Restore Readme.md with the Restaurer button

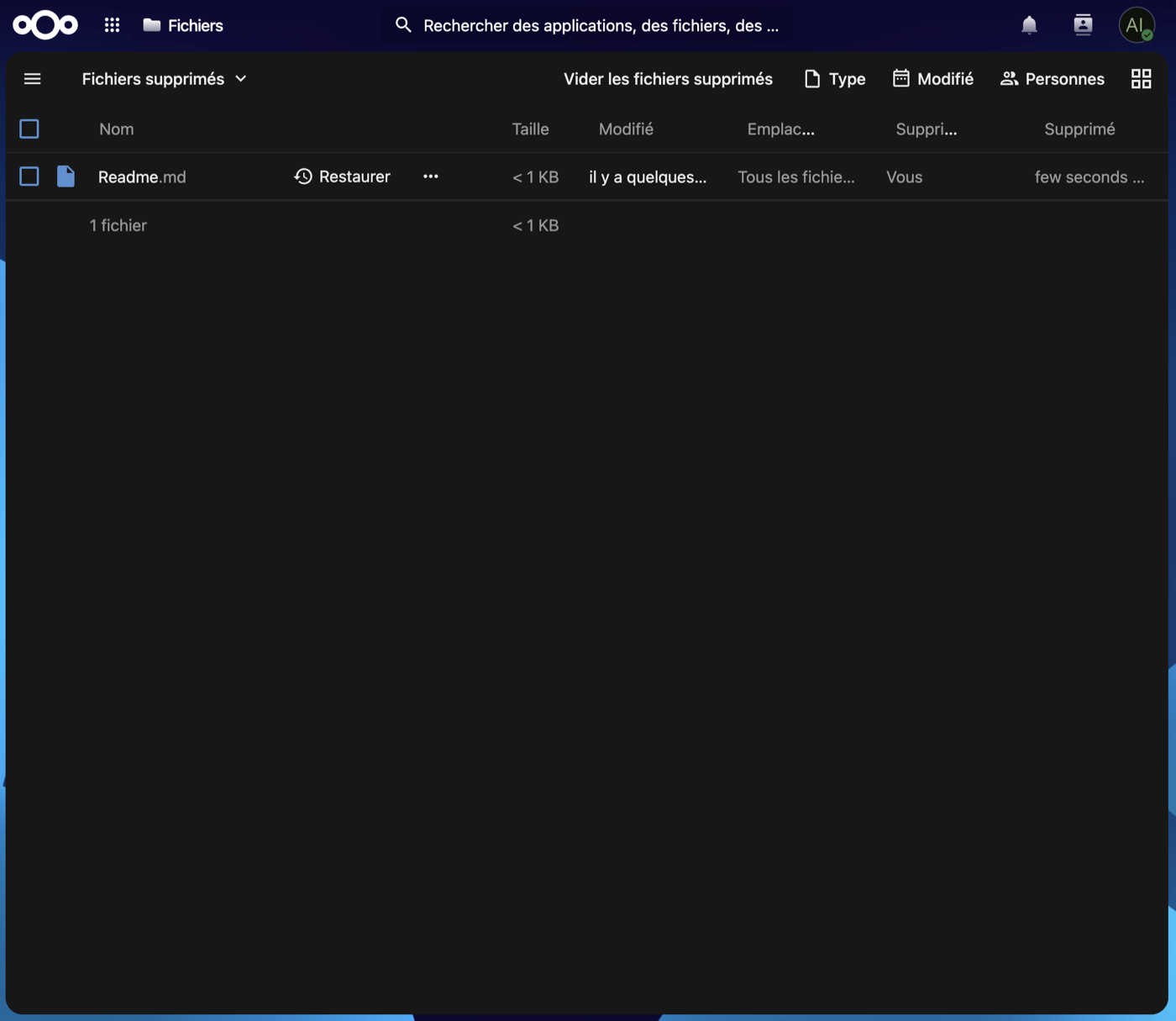tap(342, 176)
